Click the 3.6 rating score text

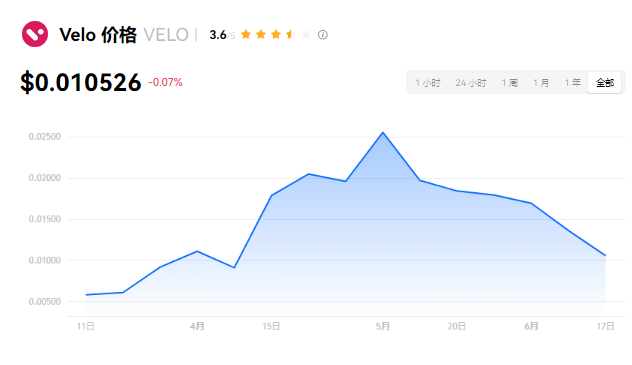218,35
